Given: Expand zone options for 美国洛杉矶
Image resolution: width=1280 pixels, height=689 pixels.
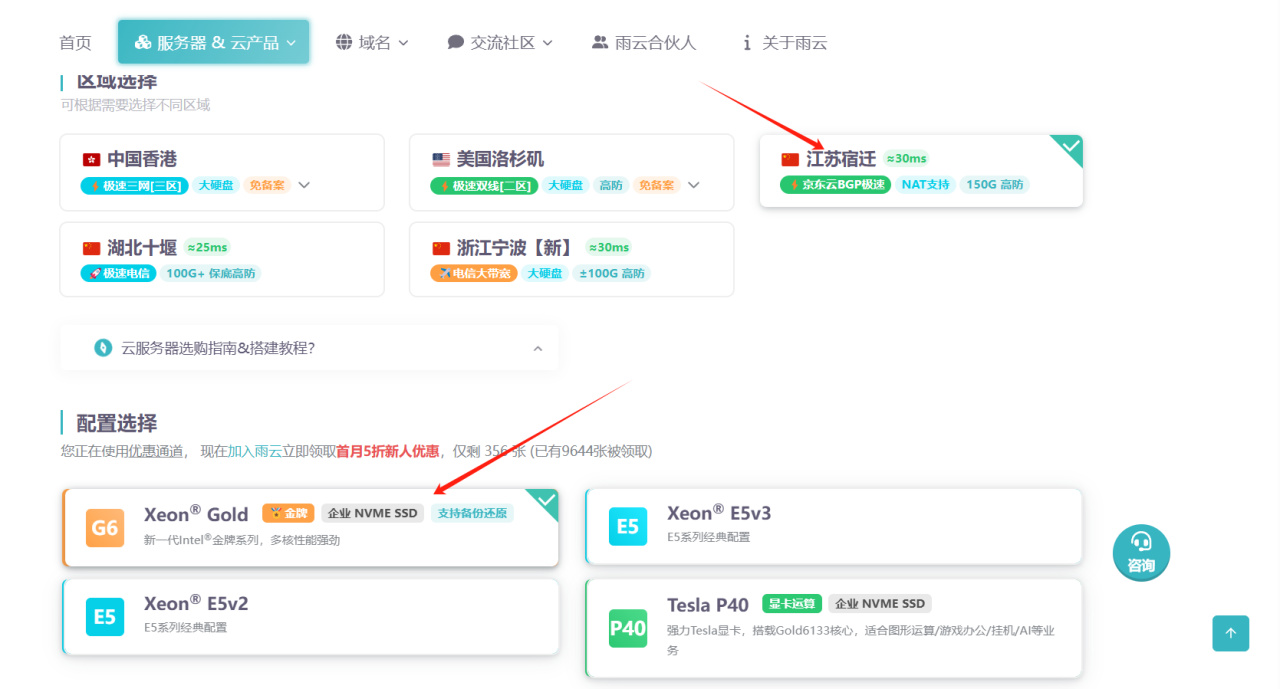Looking at the screenshot, I should click(x=693, y=185).
